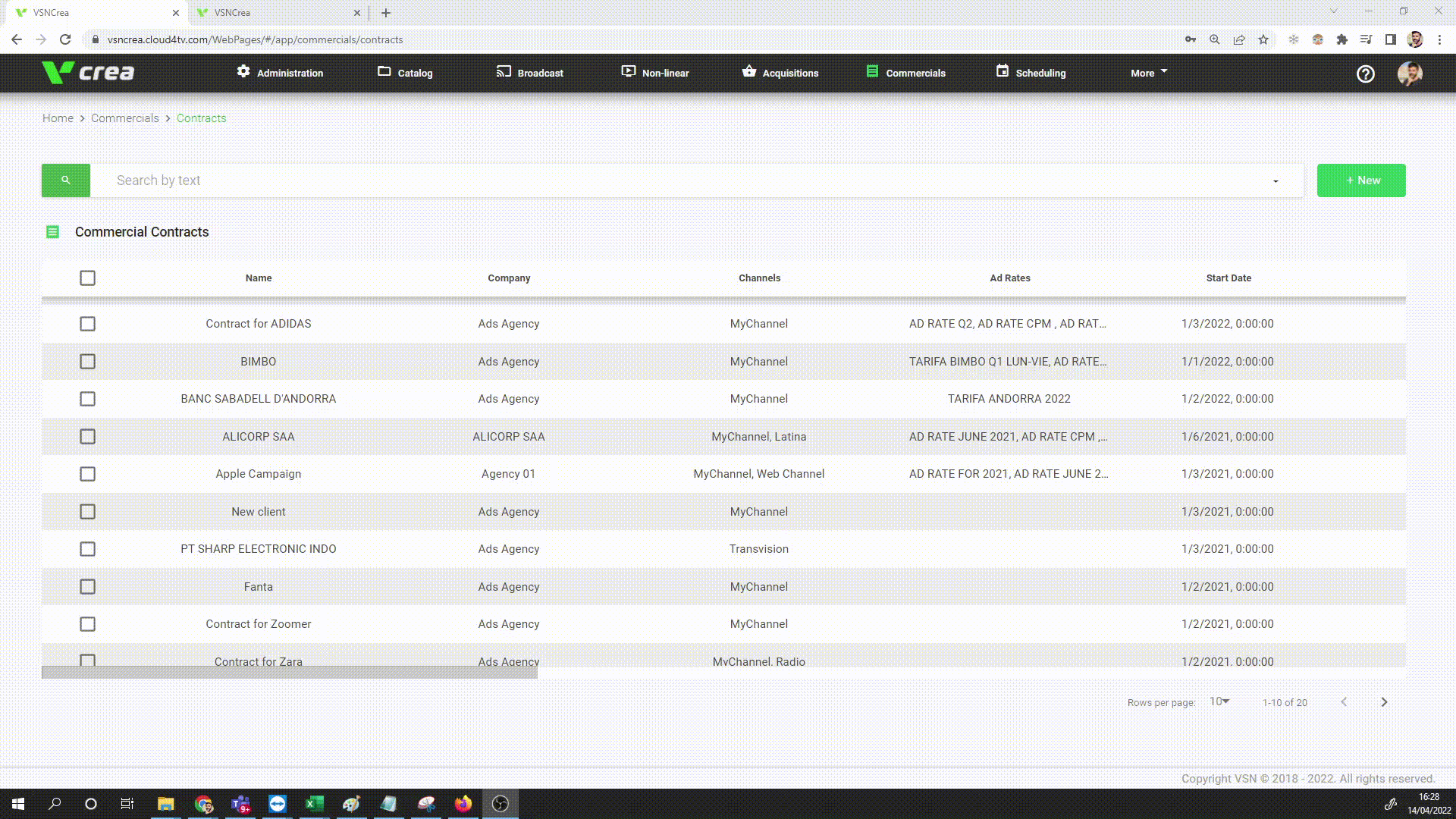Click the password key icon in address bar
Viewport: 1456px width, 819px height.
(x=1191, y=39)
